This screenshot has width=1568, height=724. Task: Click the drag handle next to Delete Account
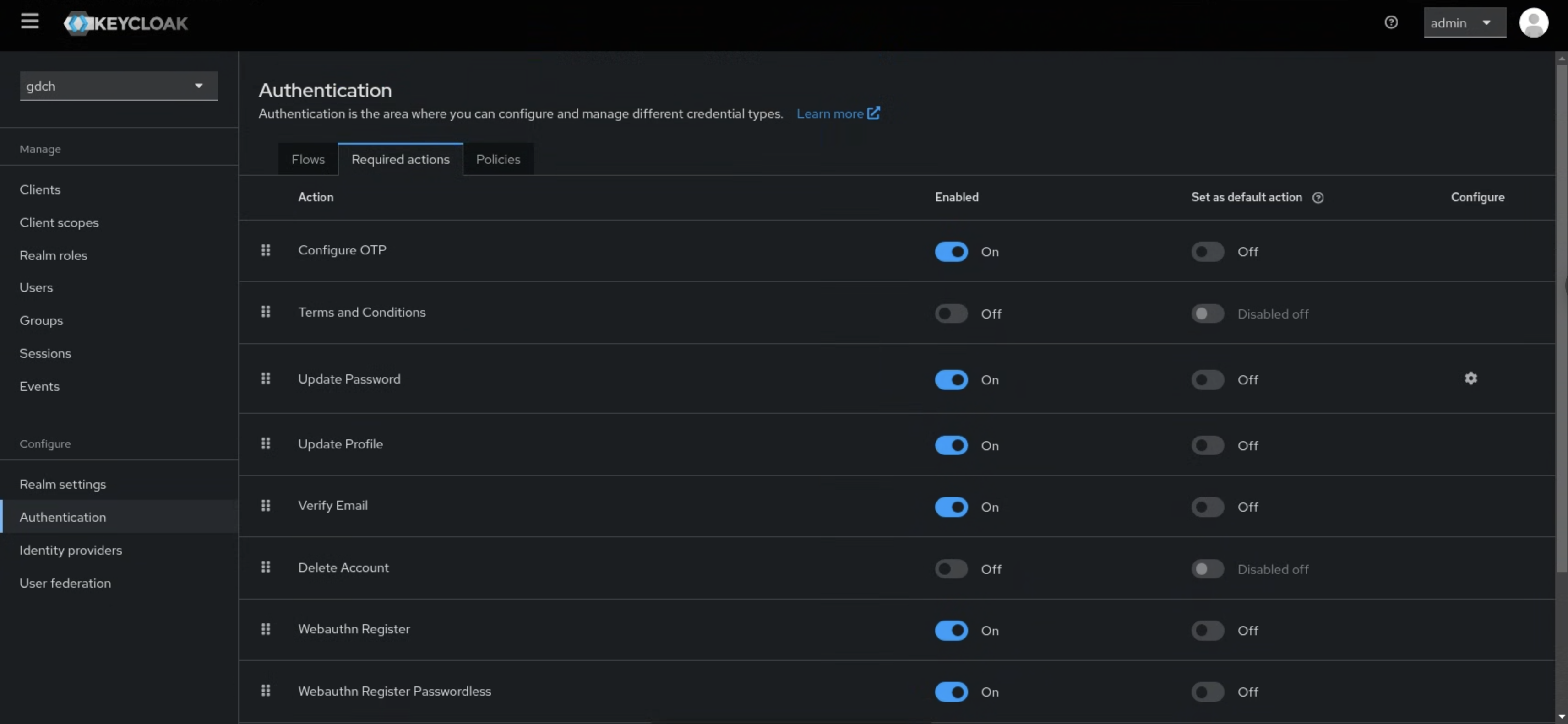266,567
